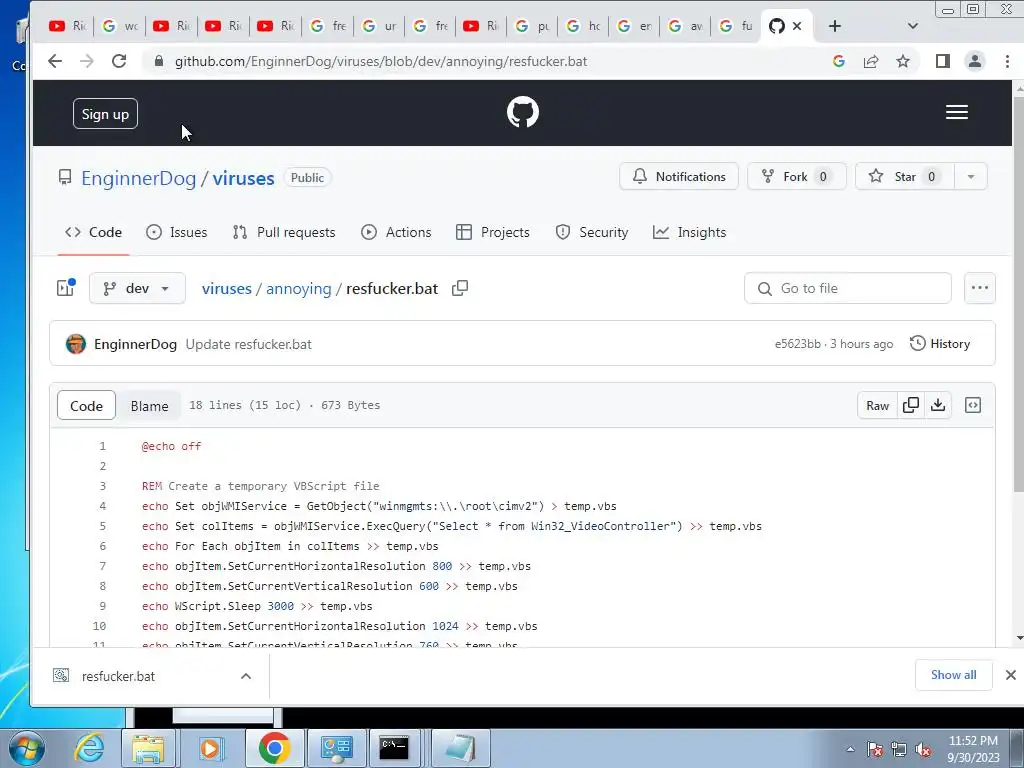The width and height of the screenshot is (1024, 768).
Task: Open the more file actions ellipsis menu
Action: [x=980, y=288]
